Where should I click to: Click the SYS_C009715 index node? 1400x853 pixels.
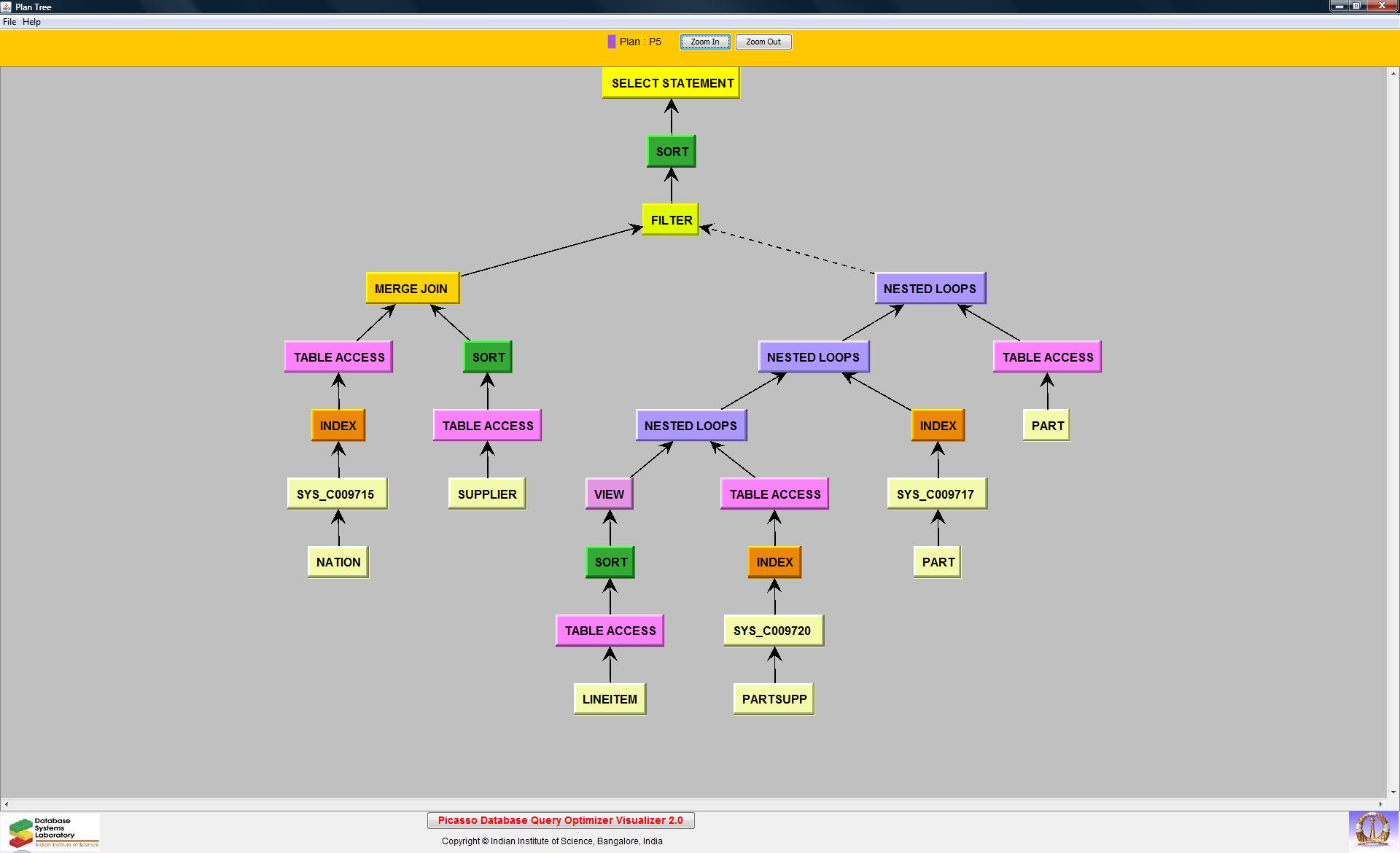[x=336, y=494]
